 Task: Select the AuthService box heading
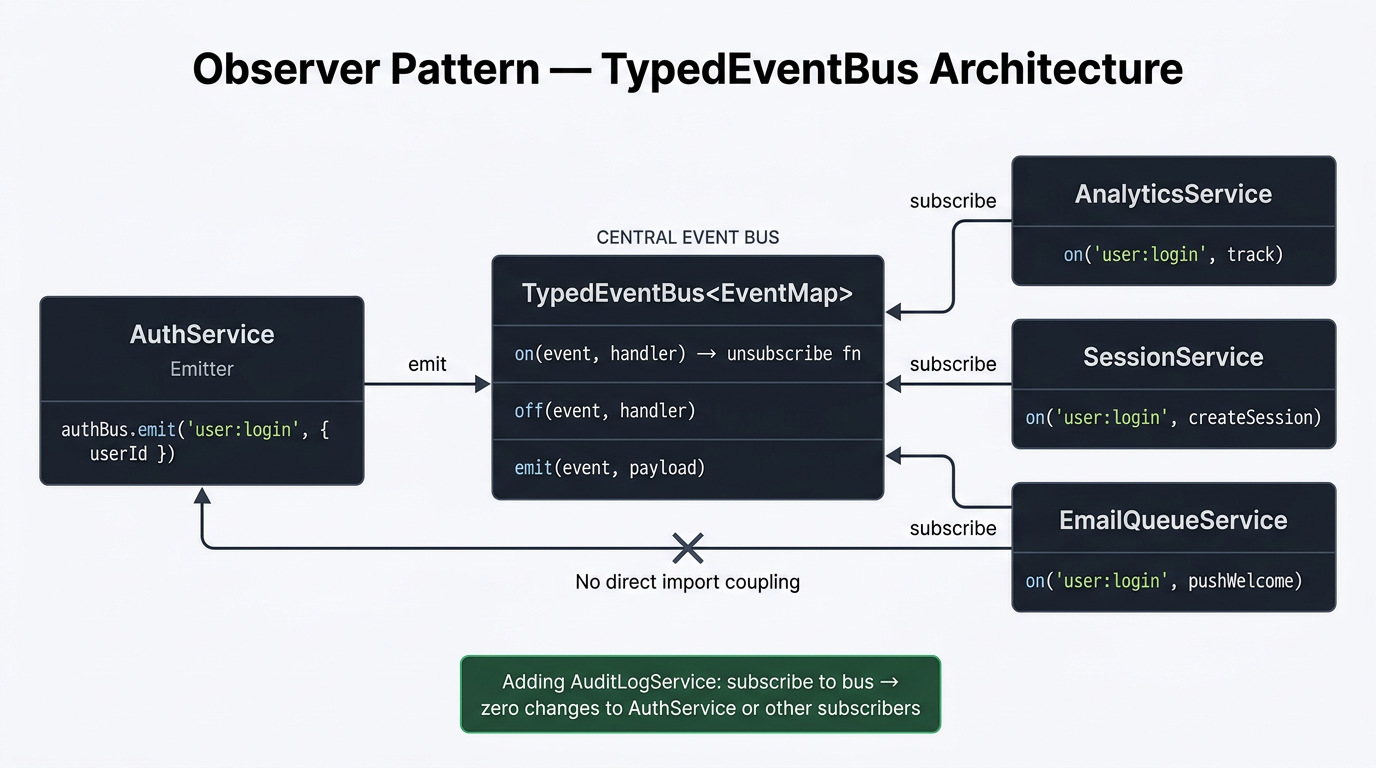tap(202, 334)
